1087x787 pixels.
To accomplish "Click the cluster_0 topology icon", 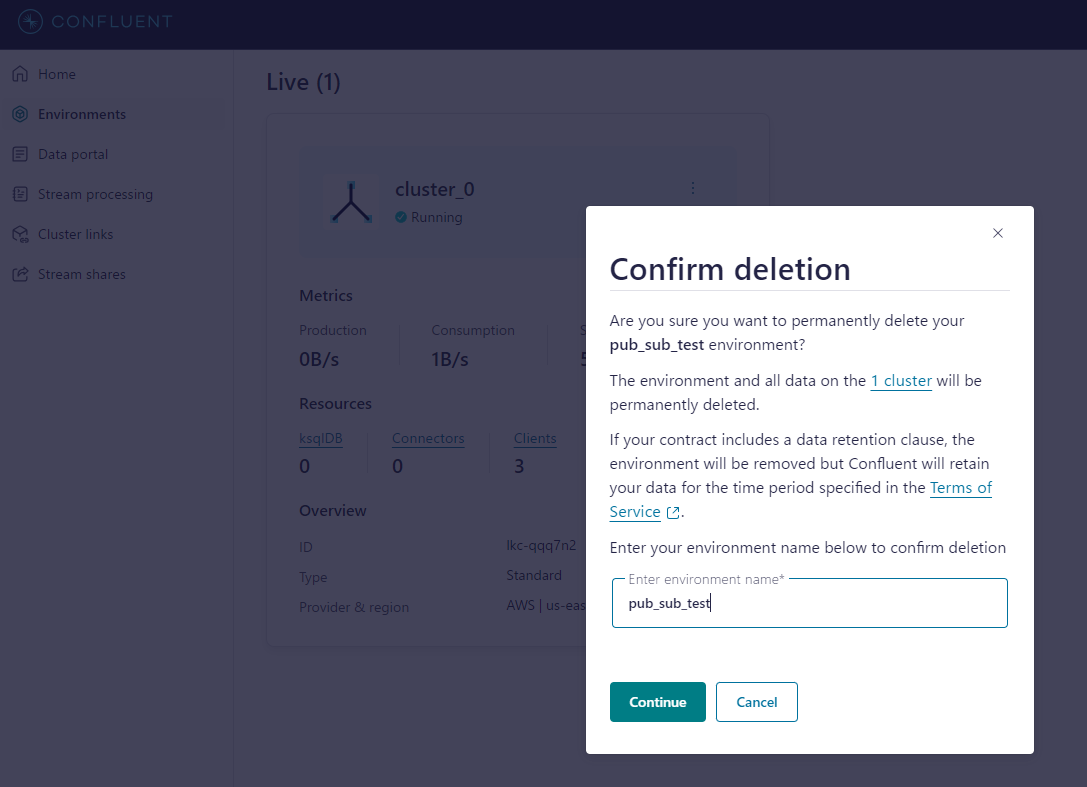I will (x=351, y=202).
